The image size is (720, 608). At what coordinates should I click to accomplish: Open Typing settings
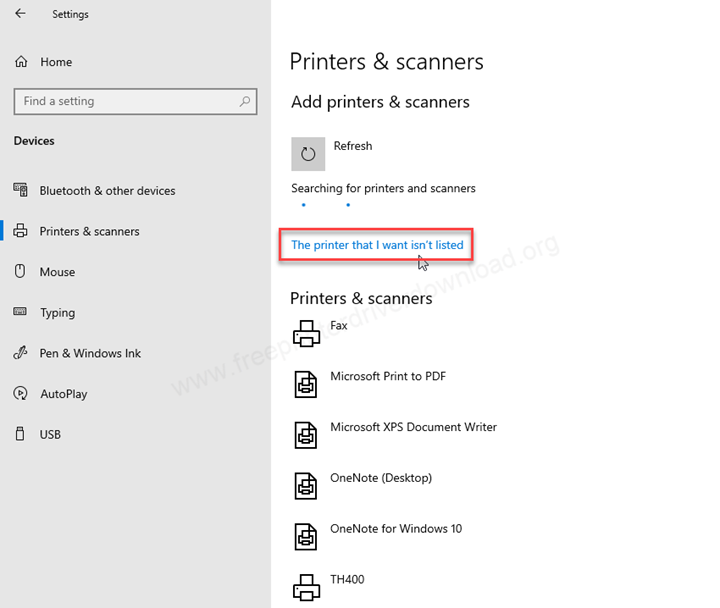57,313
